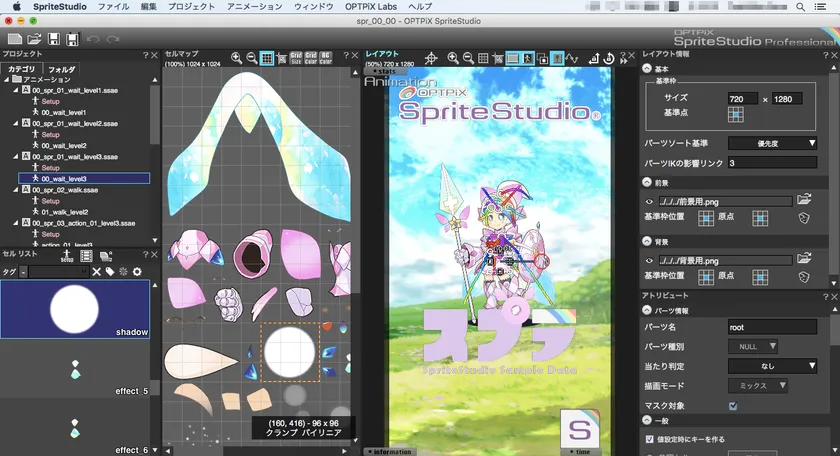Toggle eye visibility for 前景用.png

point(650,201)
